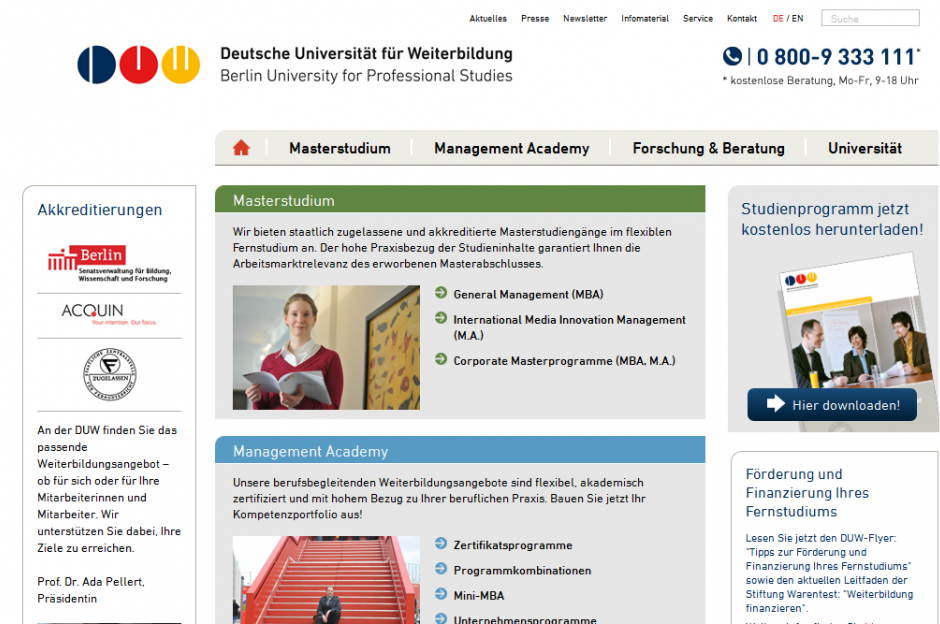Click arrow icon beside General Management (MBA)
The height and width of the screenshot is (624, 940).
tap(441, 293)
